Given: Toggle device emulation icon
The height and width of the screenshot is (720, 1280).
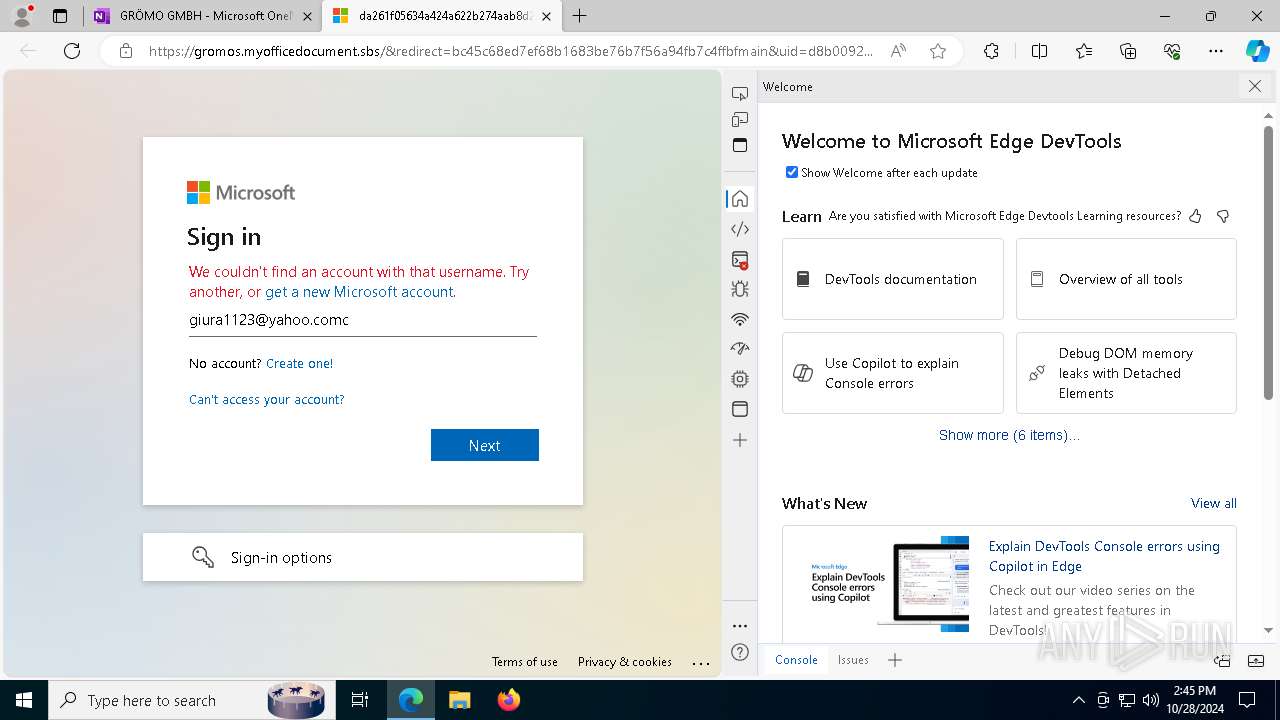Looking at the screenshot, I should (x=740, y=119).
